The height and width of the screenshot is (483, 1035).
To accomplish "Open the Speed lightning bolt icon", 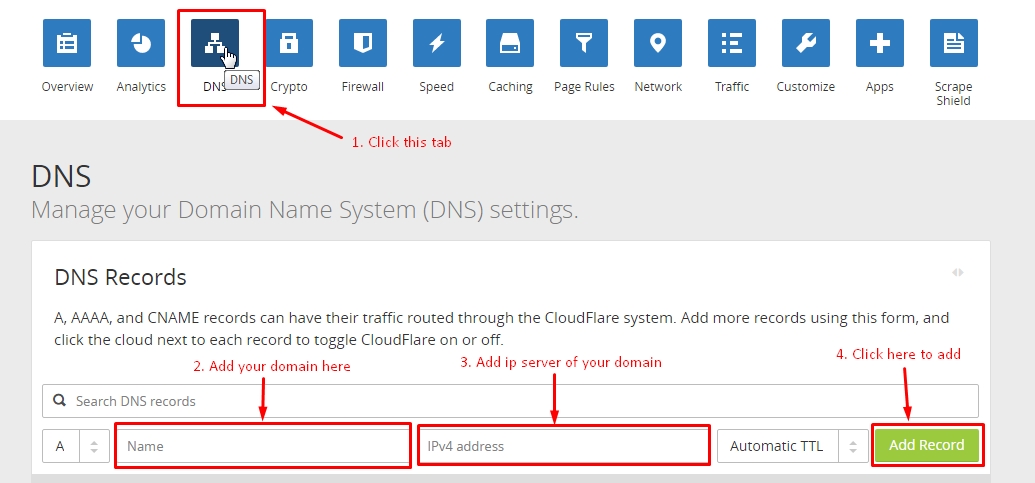I will tap(436, 43).
